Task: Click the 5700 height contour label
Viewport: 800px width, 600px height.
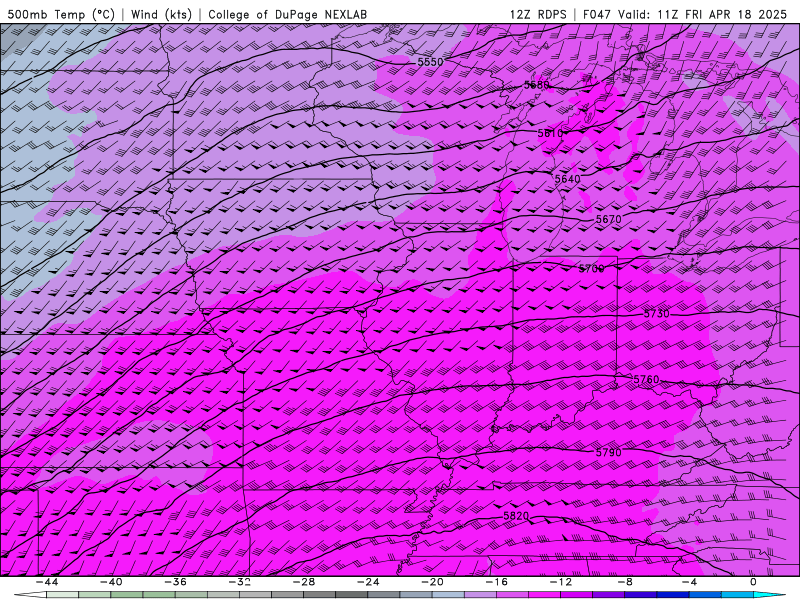Action: pyautogui.click(x=591, y=268)
